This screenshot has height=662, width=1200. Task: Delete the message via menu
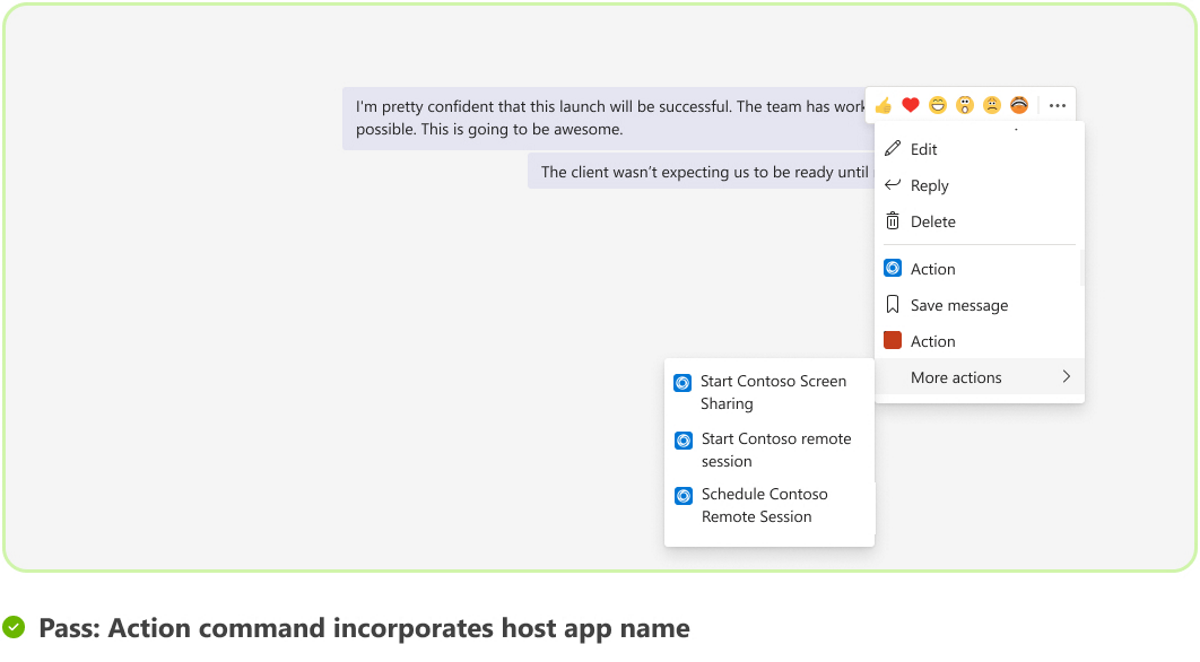[932, 221]
